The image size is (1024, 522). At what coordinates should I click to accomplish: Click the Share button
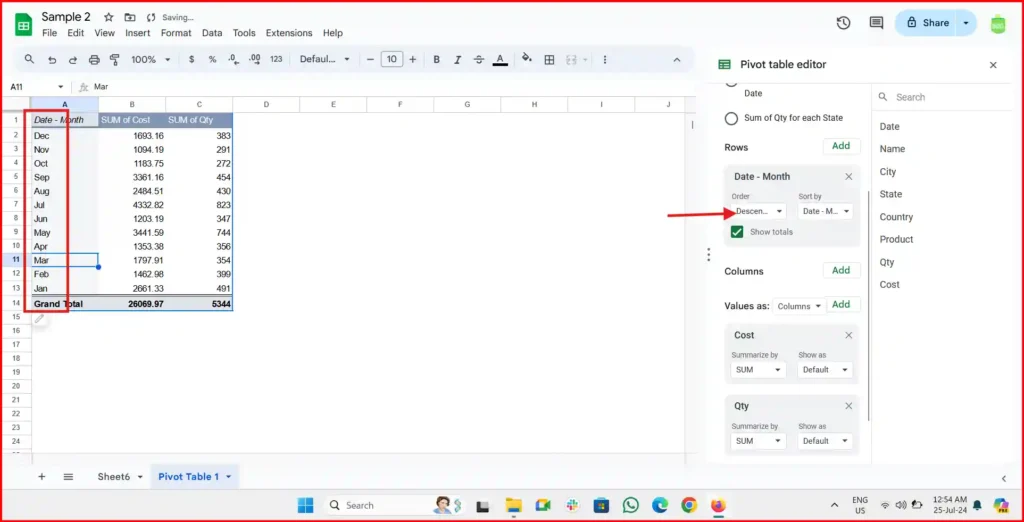point(927,23)
